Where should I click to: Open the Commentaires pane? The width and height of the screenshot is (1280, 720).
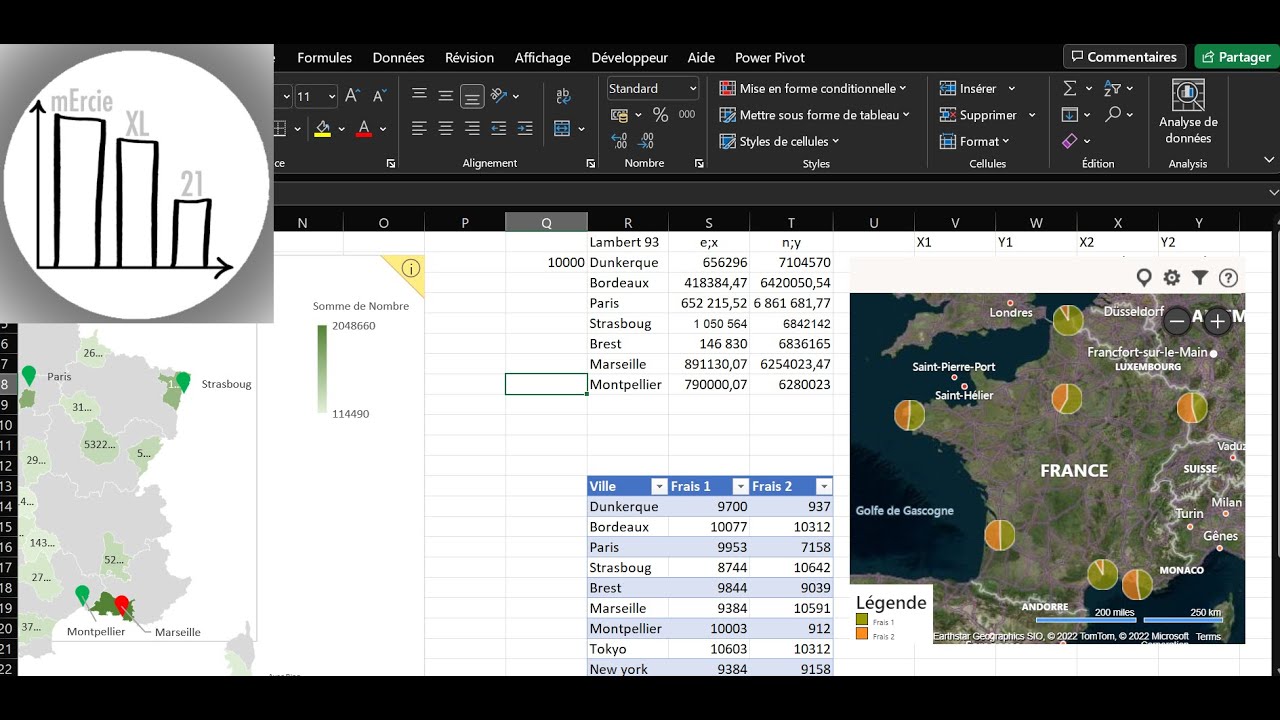click(1124, 57)
